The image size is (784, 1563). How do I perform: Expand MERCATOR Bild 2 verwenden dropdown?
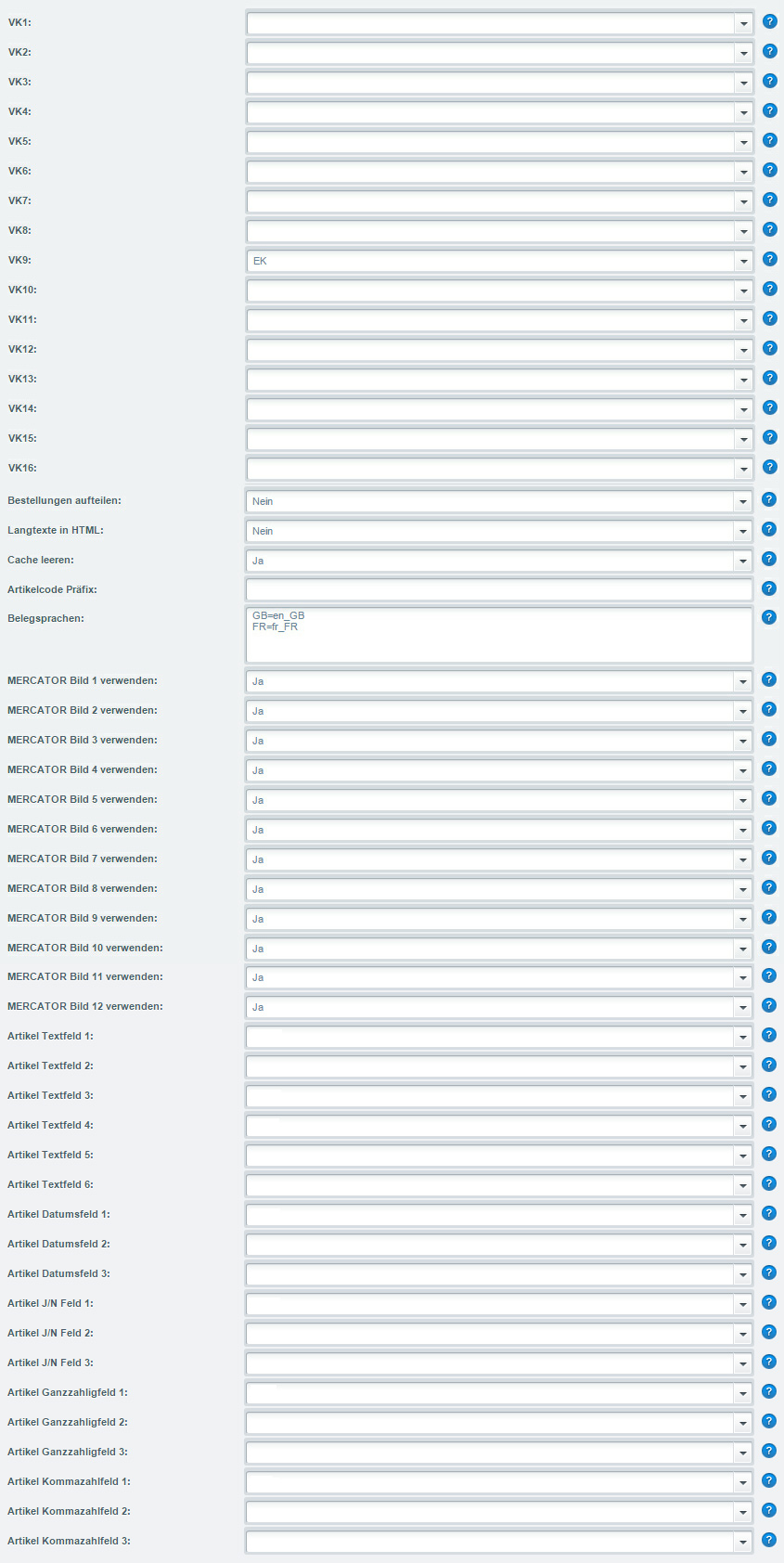500,711
